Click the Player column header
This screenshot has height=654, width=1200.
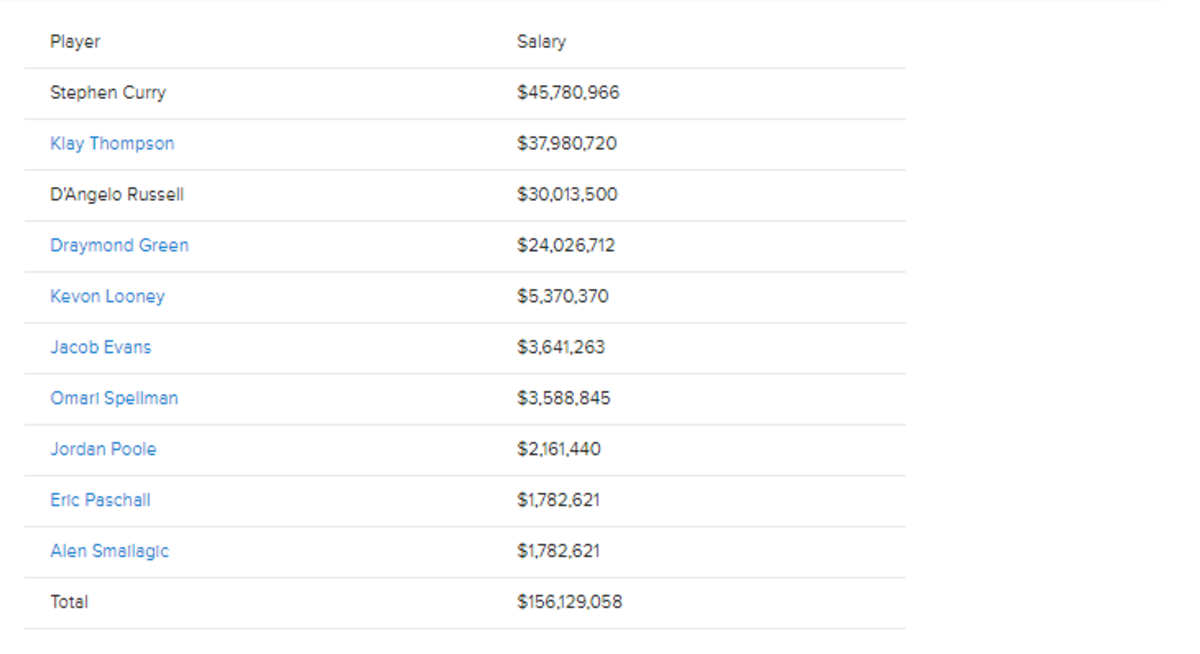click(x=75, y=42)
